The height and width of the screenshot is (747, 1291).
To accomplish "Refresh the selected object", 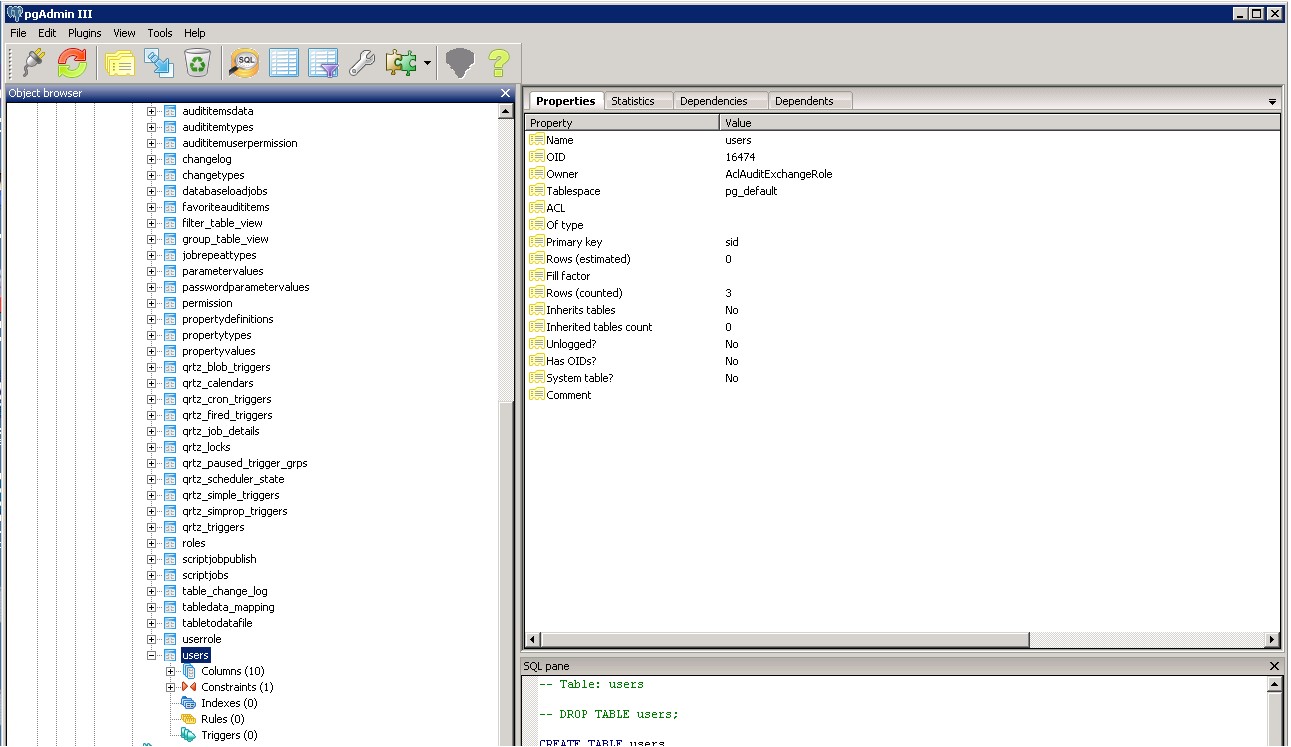I will [x=72, y=63].
